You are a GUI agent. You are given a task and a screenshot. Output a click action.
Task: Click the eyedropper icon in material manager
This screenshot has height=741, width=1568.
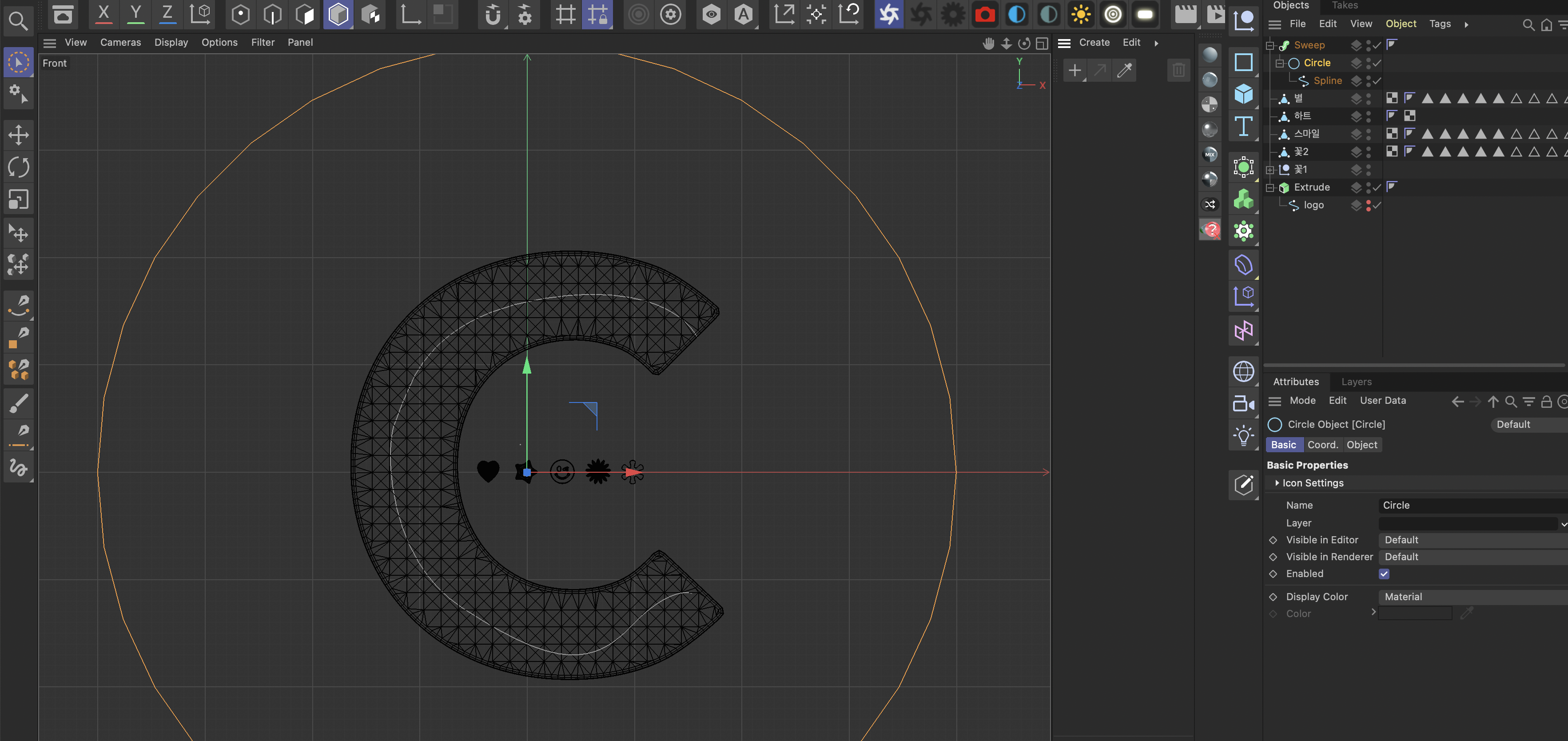pyautogui.click(x=1124, y=70)
